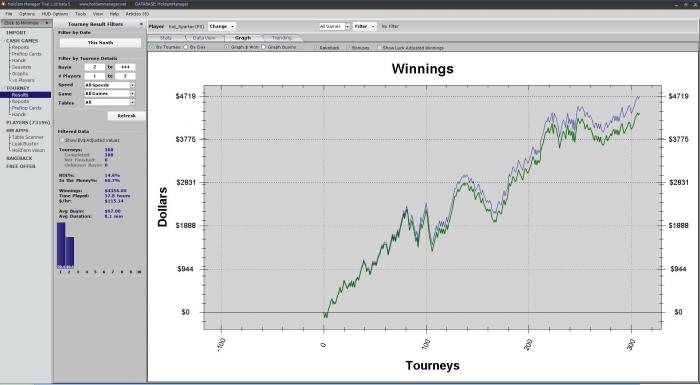700x385 pixels.
Task: Open the Filter dropdown button
Action: point(364,26)
